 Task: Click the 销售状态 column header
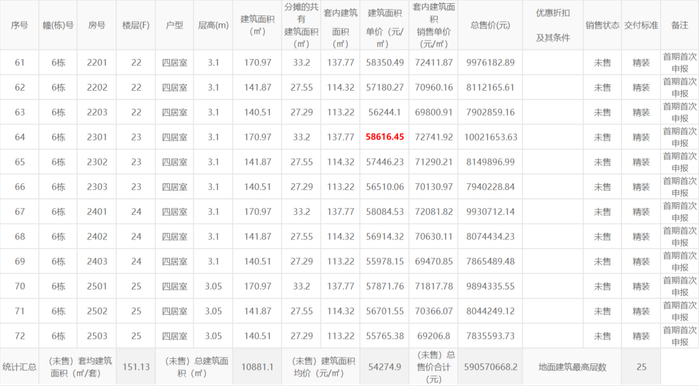point(602,25)
